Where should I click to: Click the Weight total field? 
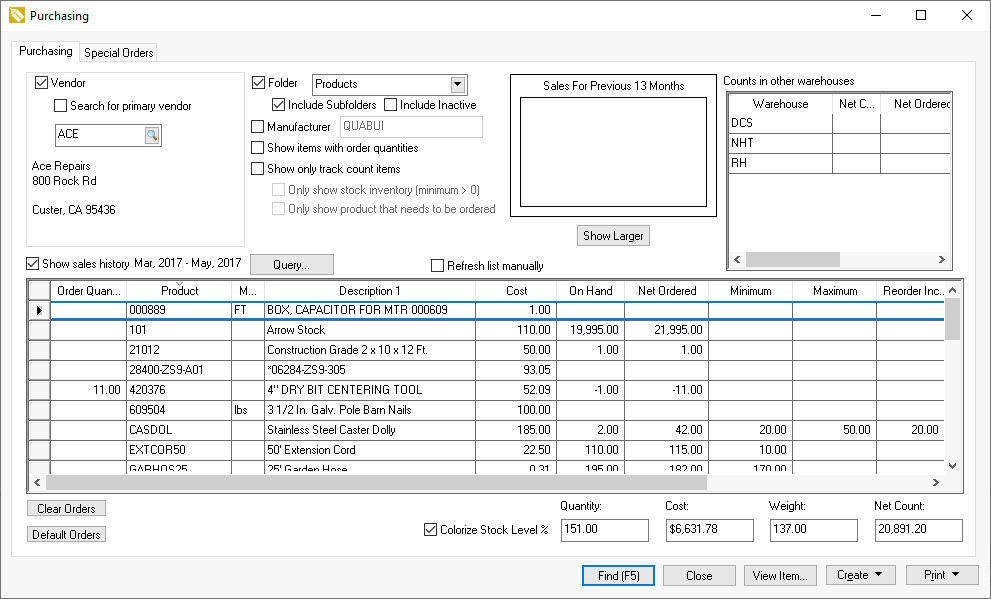coord(813,530)
